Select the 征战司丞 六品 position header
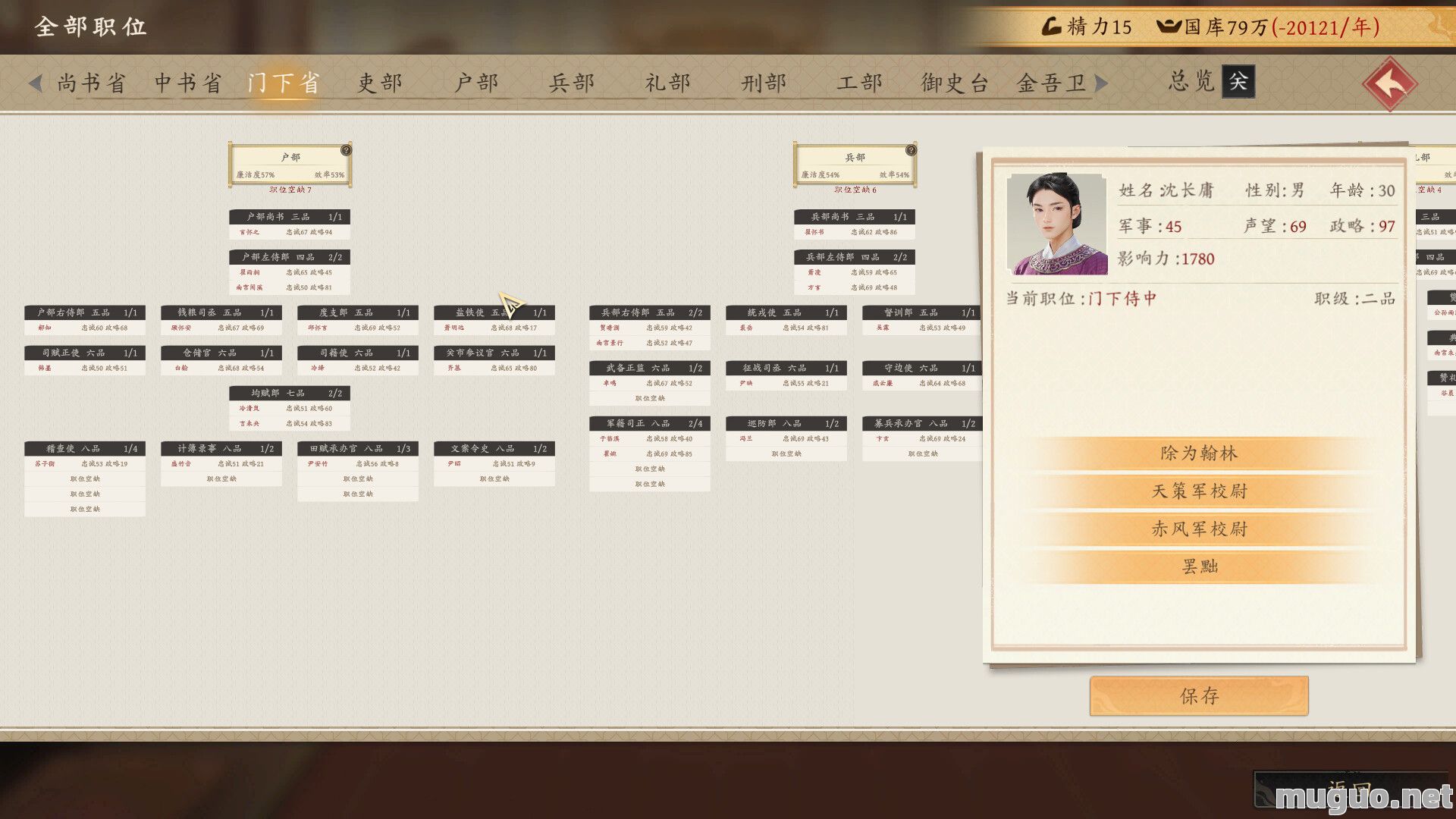Image resolution: width=1456 pixels, height=819 pixels. [x=786, y=368]
